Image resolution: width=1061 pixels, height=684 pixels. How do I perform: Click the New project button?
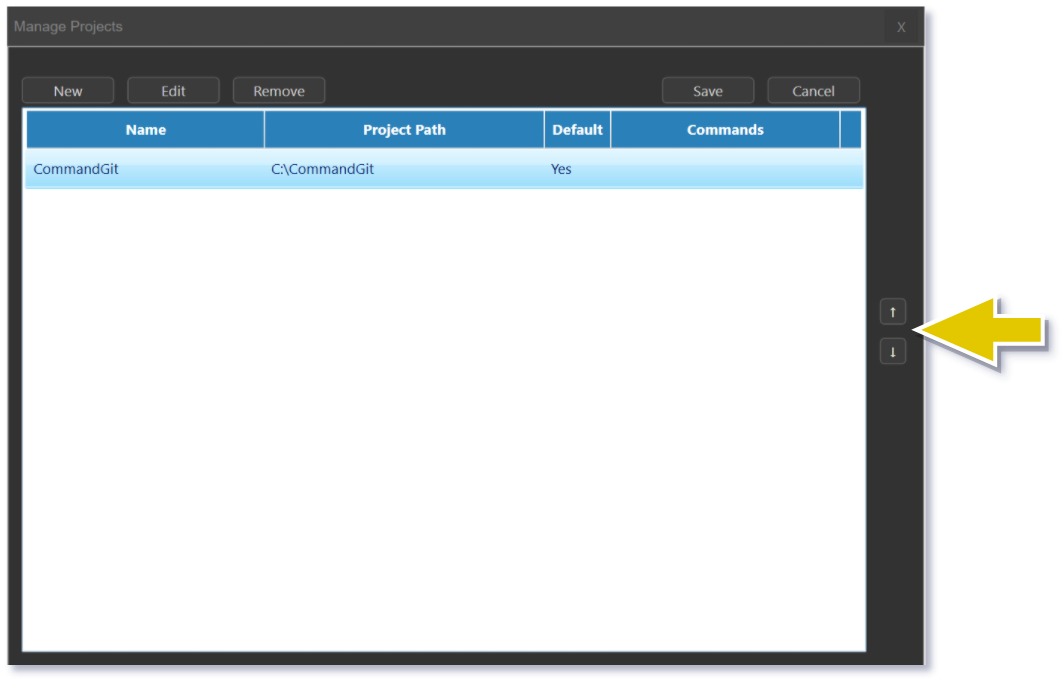pos(68,91)
